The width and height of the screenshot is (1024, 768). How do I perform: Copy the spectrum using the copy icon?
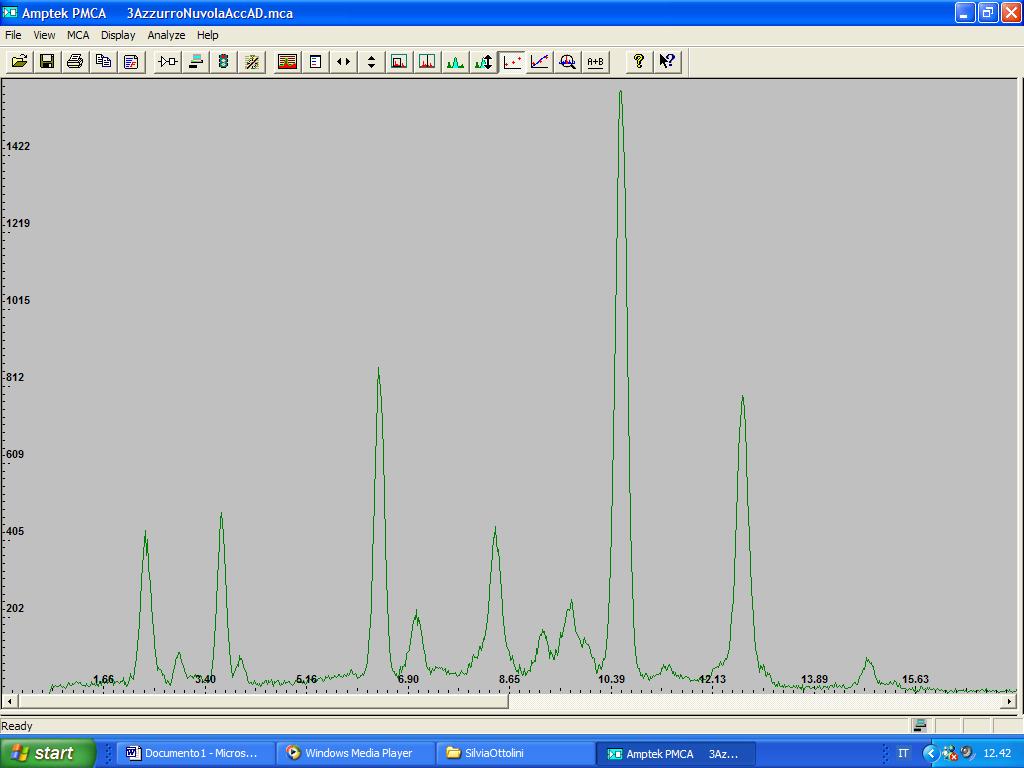(x=103, y=61)
